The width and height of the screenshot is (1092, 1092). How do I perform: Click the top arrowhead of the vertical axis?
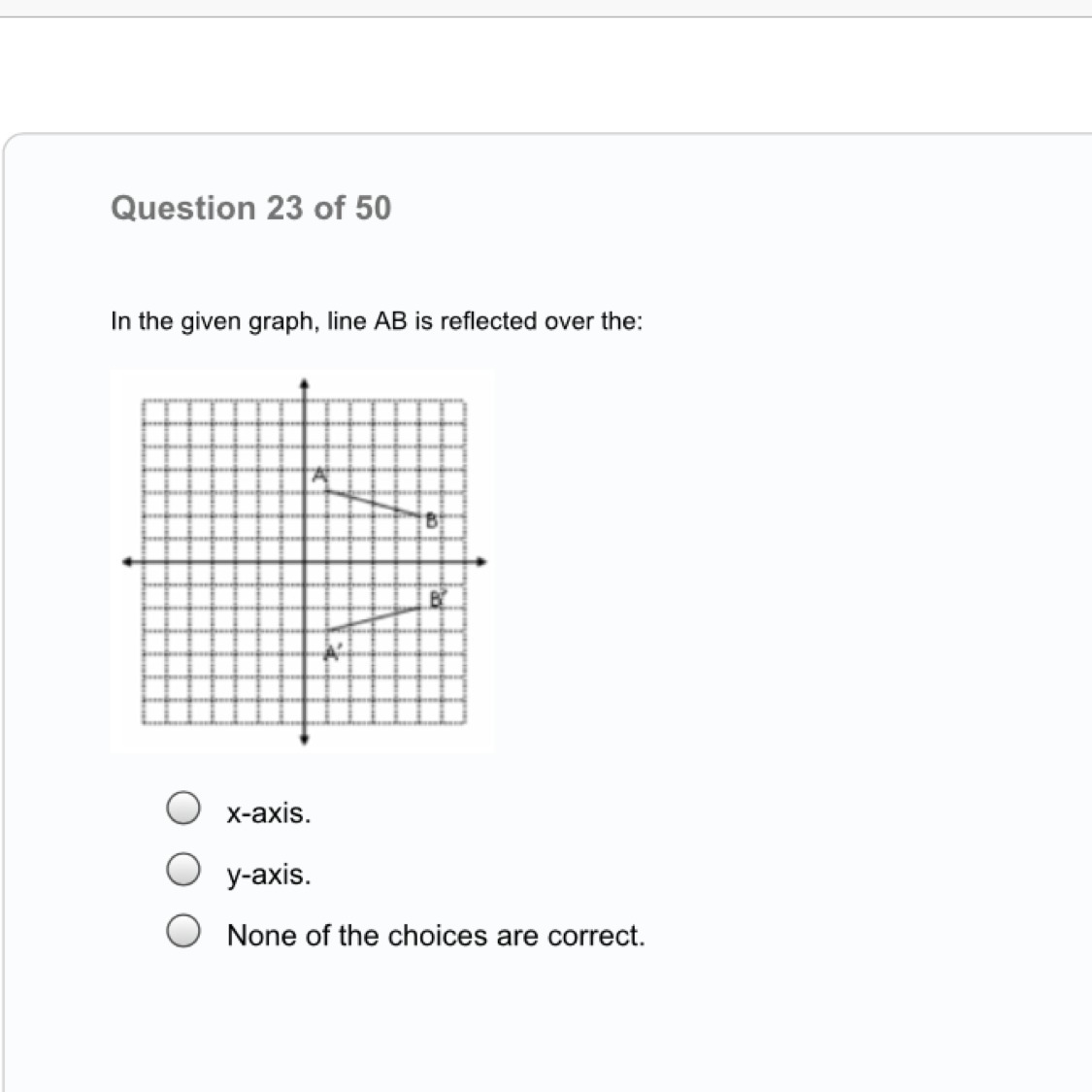(304, 383)
